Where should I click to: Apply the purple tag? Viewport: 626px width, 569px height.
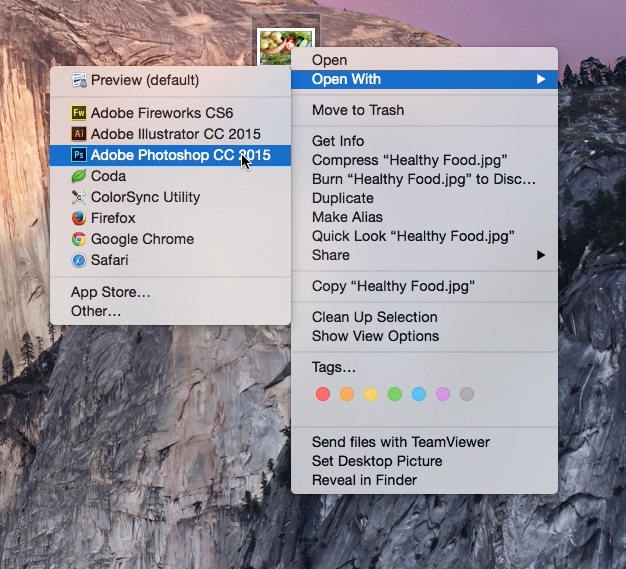(x=443, y=394)
